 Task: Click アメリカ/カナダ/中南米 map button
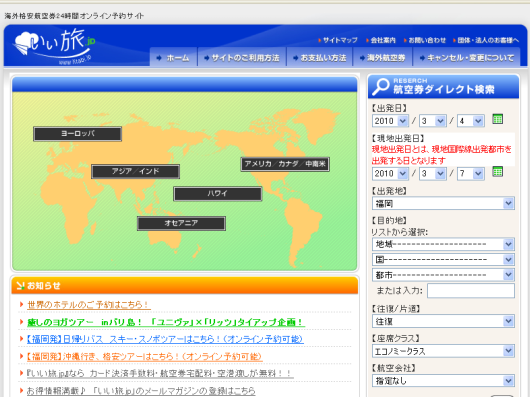[285, 164]
